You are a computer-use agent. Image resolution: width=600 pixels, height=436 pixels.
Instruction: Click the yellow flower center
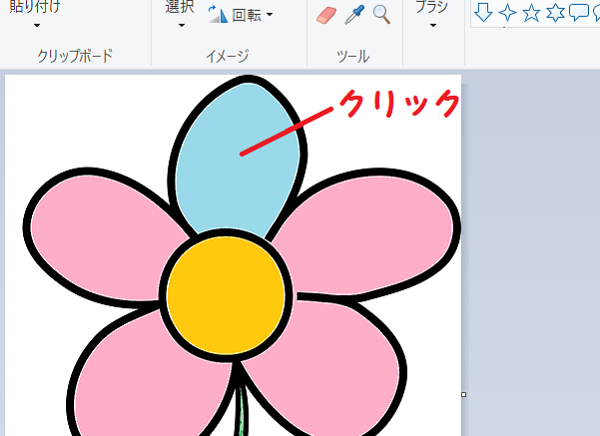pyautogui.click(x=226, y=295)
